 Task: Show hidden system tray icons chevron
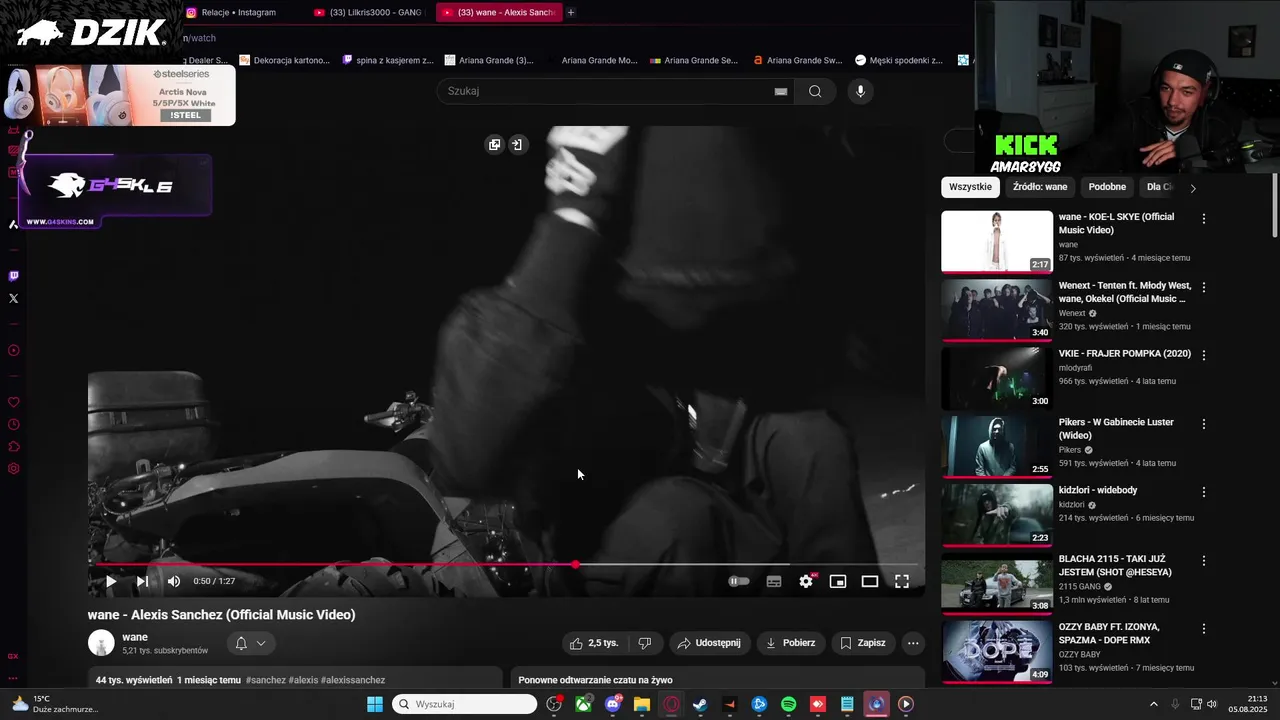coord(1153,704)
